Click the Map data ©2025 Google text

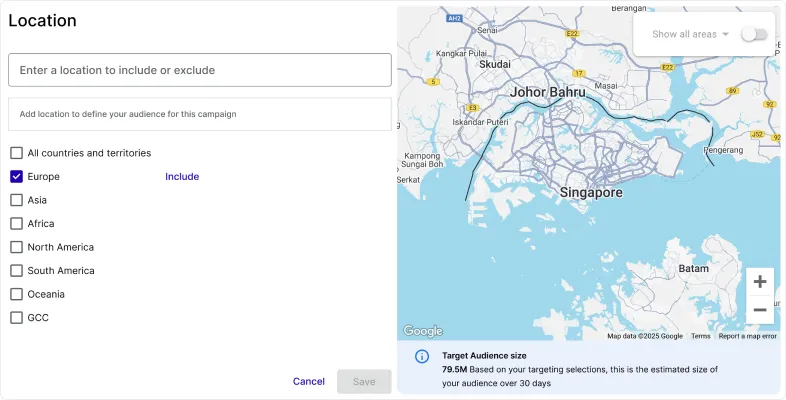pos(645,336)
